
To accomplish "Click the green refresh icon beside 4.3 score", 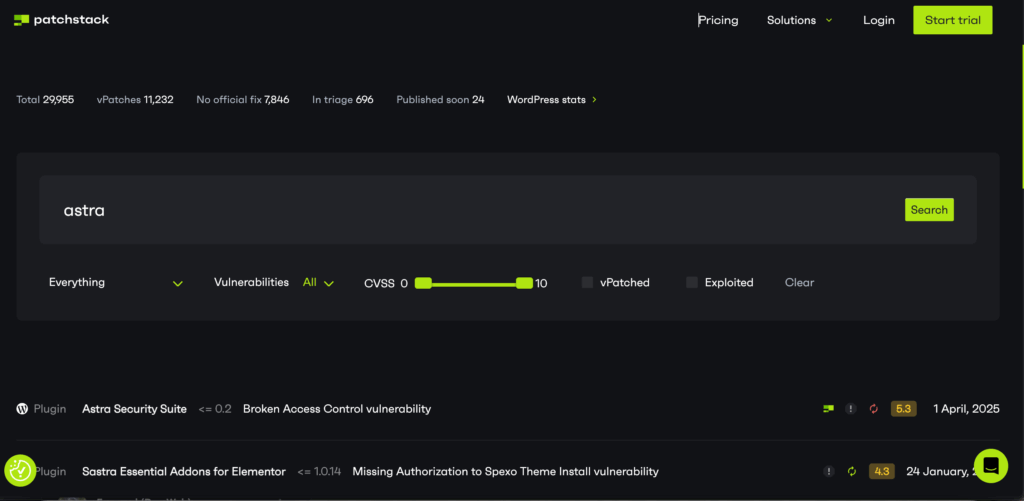I will point(852,471).
